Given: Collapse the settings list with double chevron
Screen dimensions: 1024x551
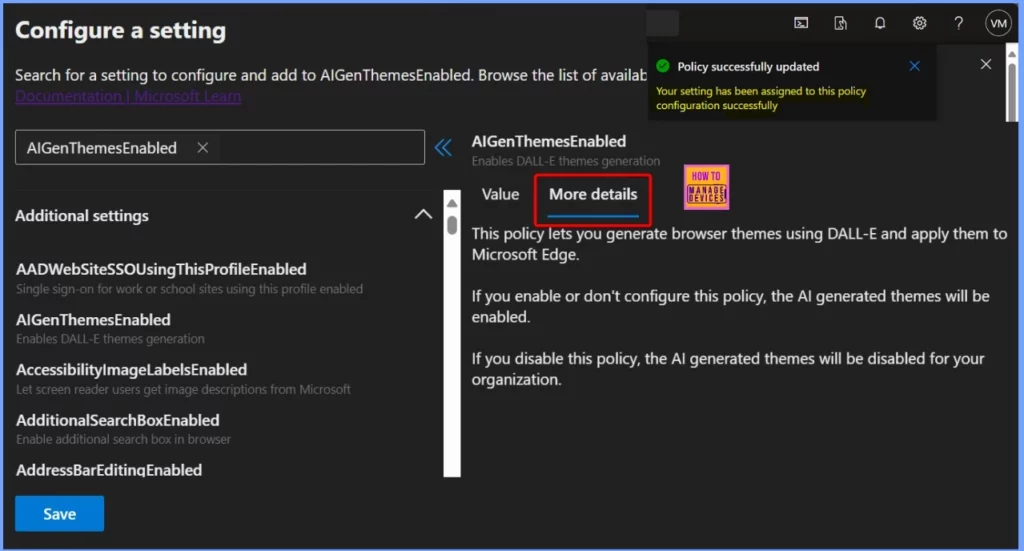Looking at the screenshot, I should pos(443,148).
